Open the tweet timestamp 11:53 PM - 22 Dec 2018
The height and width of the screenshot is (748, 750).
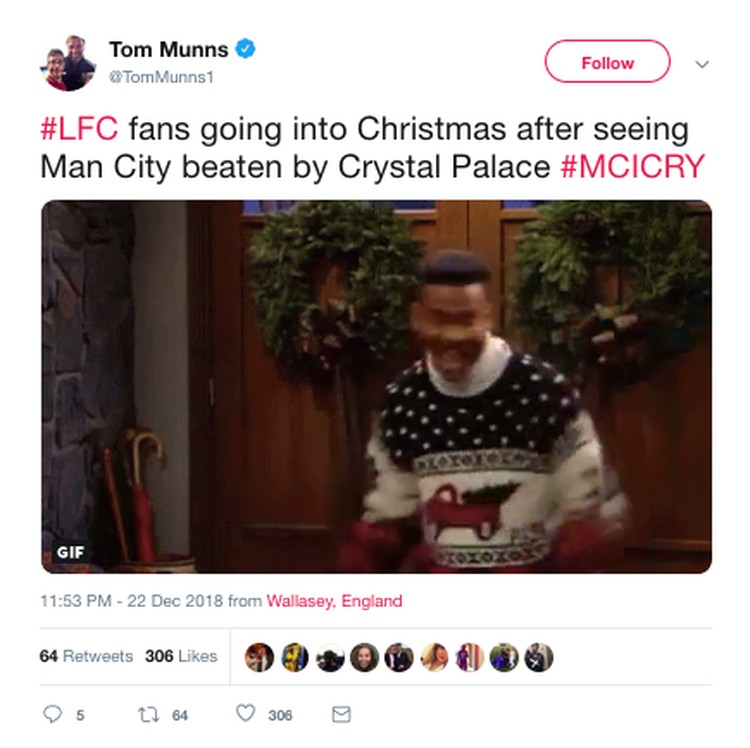point(132,601)
